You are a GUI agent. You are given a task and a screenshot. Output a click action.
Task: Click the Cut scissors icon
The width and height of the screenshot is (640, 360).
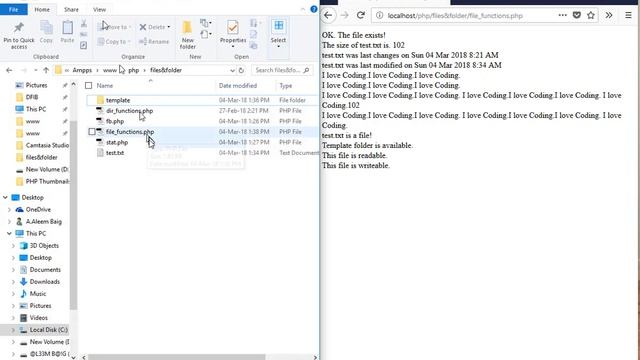(84, 23)
